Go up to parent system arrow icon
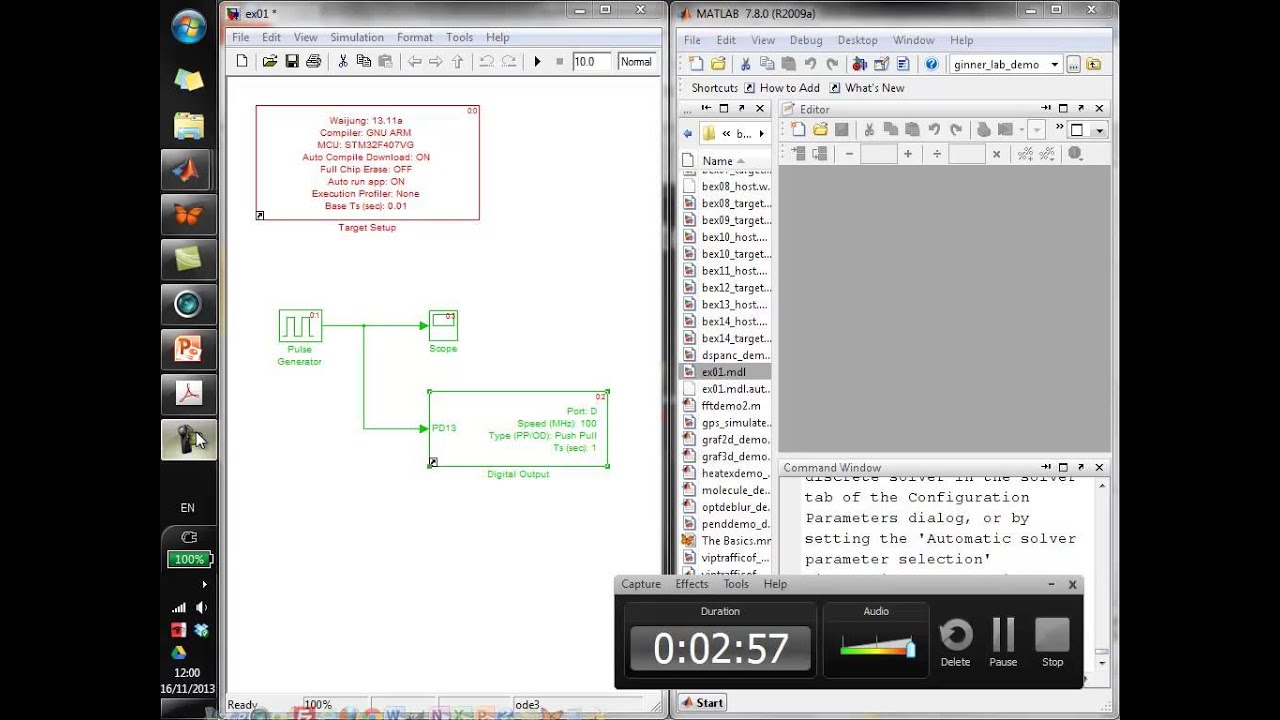 click(458, 62)
